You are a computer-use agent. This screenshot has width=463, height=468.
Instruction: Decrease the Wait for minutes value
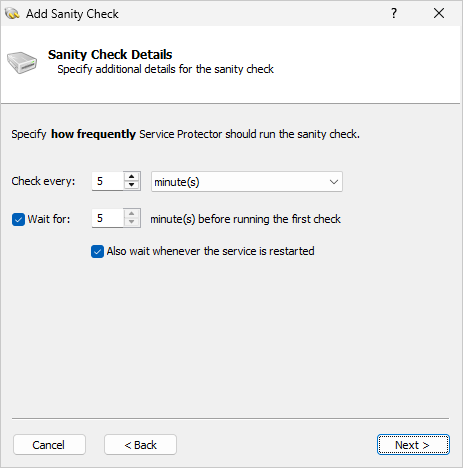132,222
